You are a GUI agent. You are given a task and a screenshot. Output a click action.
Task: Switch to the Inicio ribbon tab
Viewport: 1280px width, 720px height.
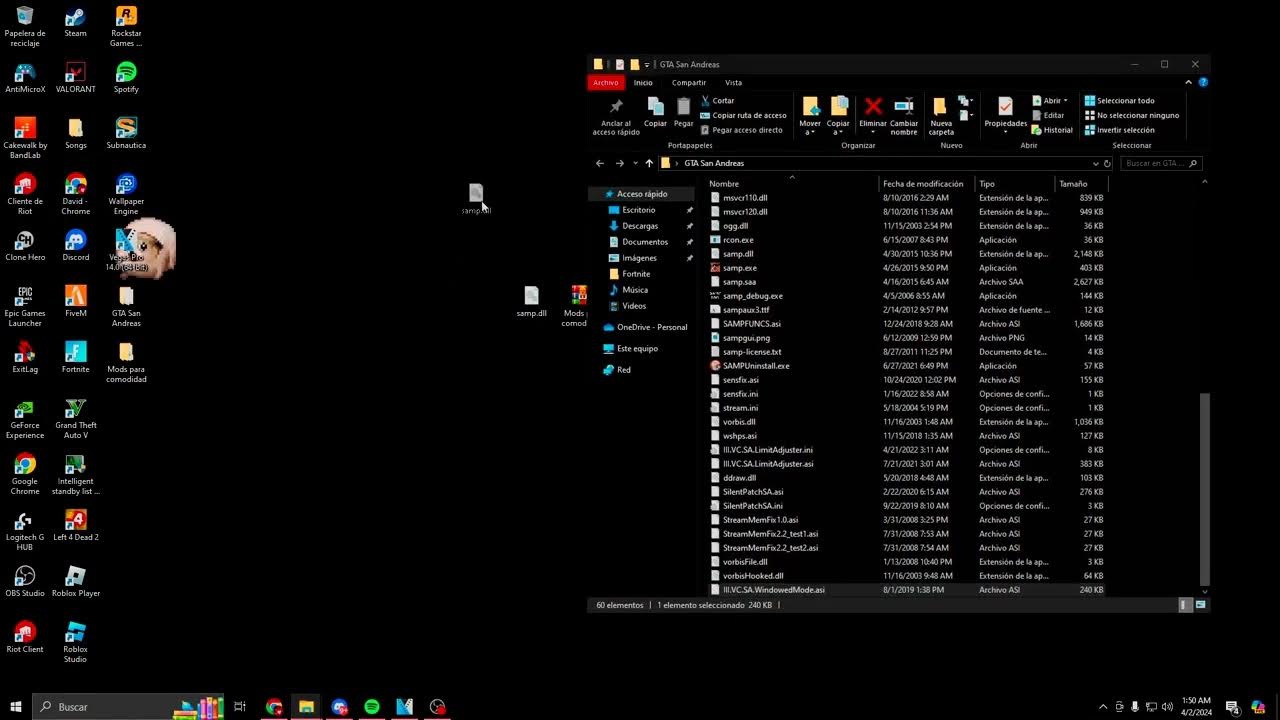click(642, 82)
